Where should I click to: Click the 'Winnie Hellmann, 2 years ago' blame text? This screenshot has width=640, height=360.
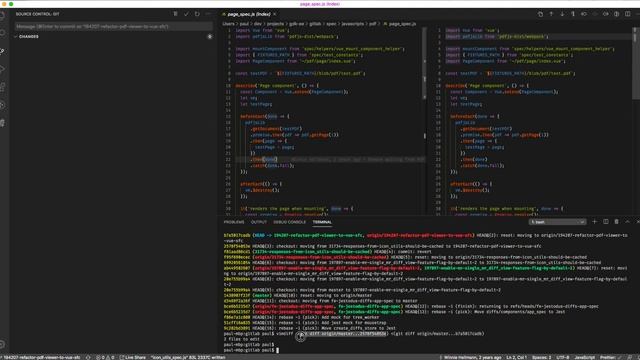click(x=472, y=357)
